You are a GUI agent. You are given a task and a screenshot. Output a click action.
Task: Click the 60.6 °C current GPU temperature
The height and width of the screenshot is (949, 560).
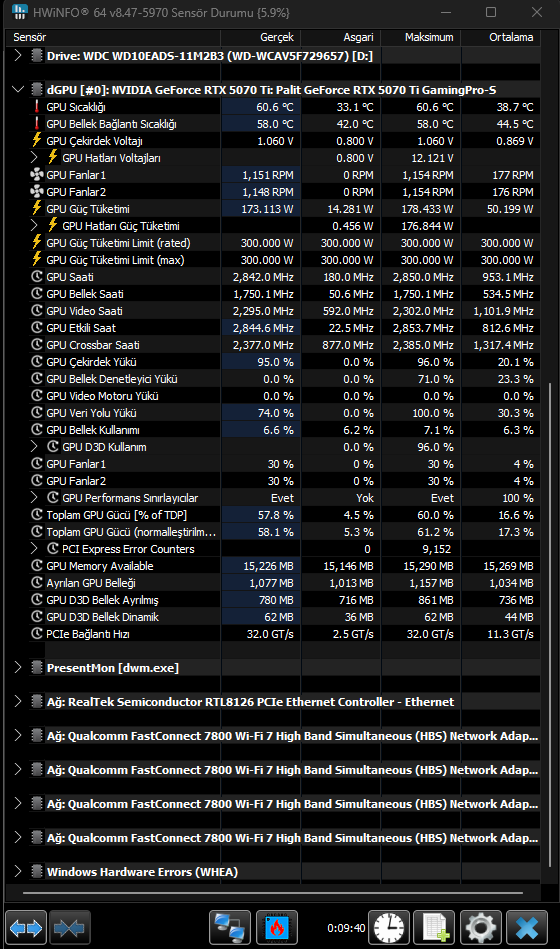[275, 107]
